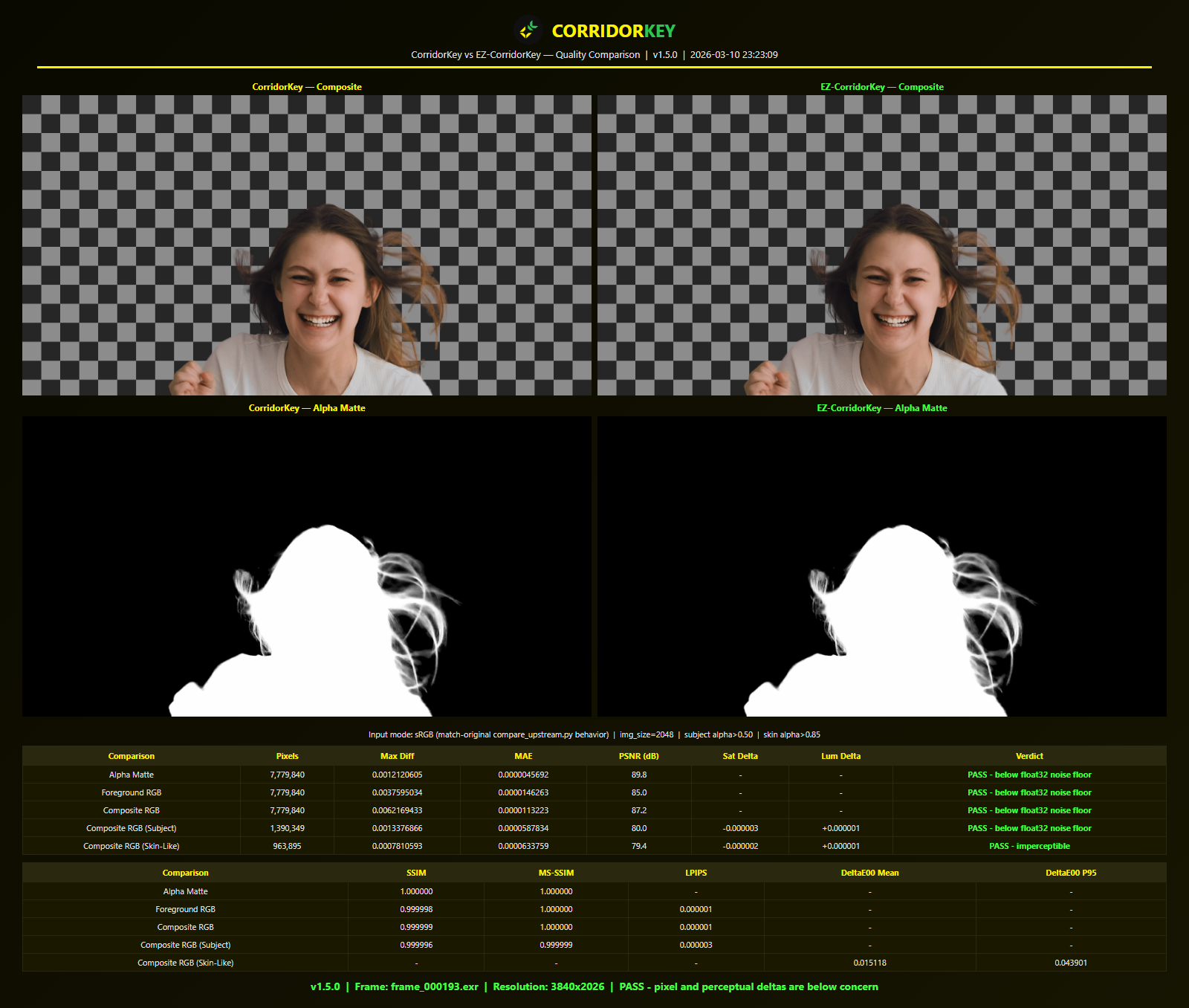The height and width of the screenshot is (1008, 1189).
Task: Select the 'CorridorKey — Composite' heading
Action: coord(307,87)
